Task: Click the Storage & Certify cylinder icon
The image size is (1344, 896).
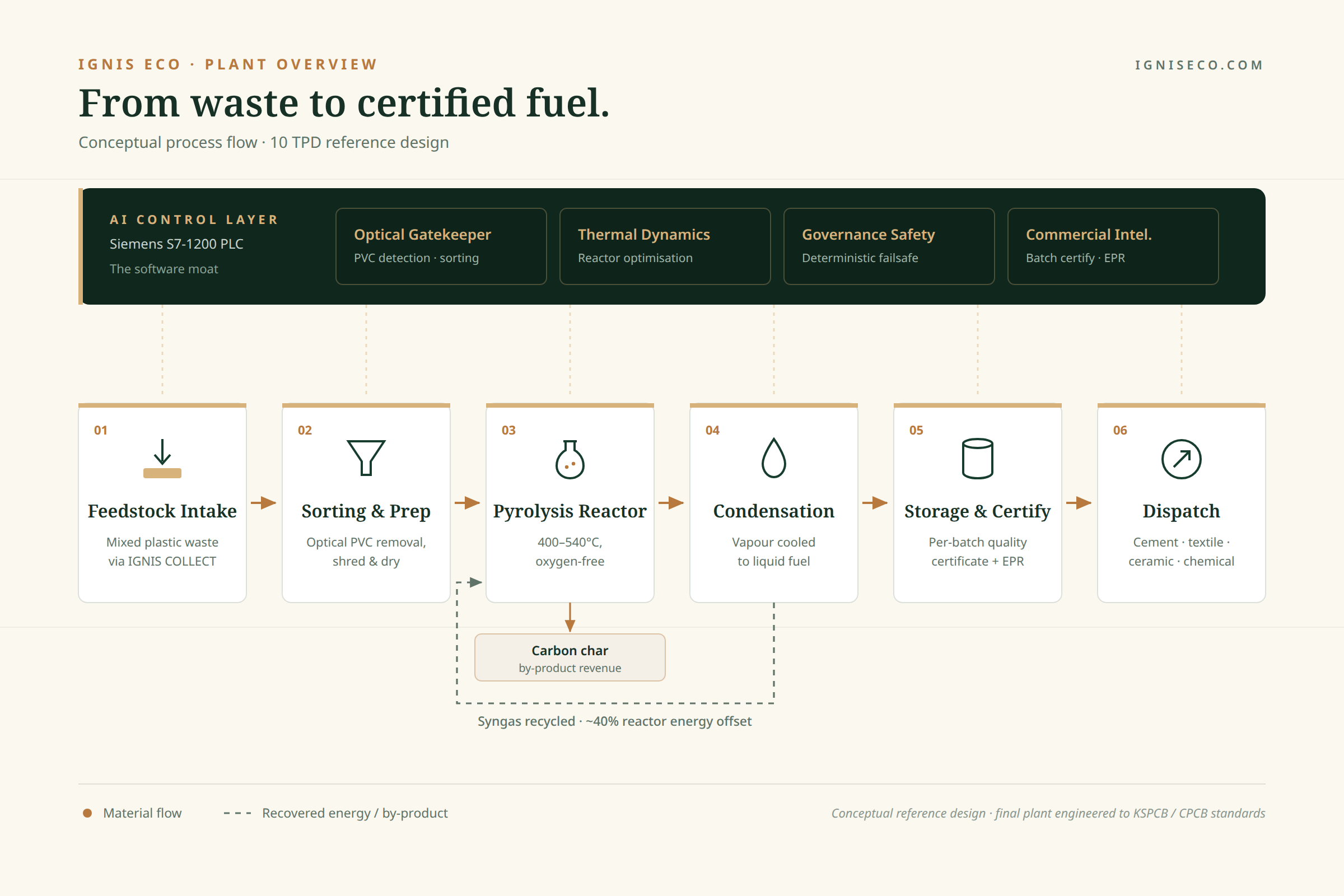Action: pyautogui.click(x=977, y=458)
